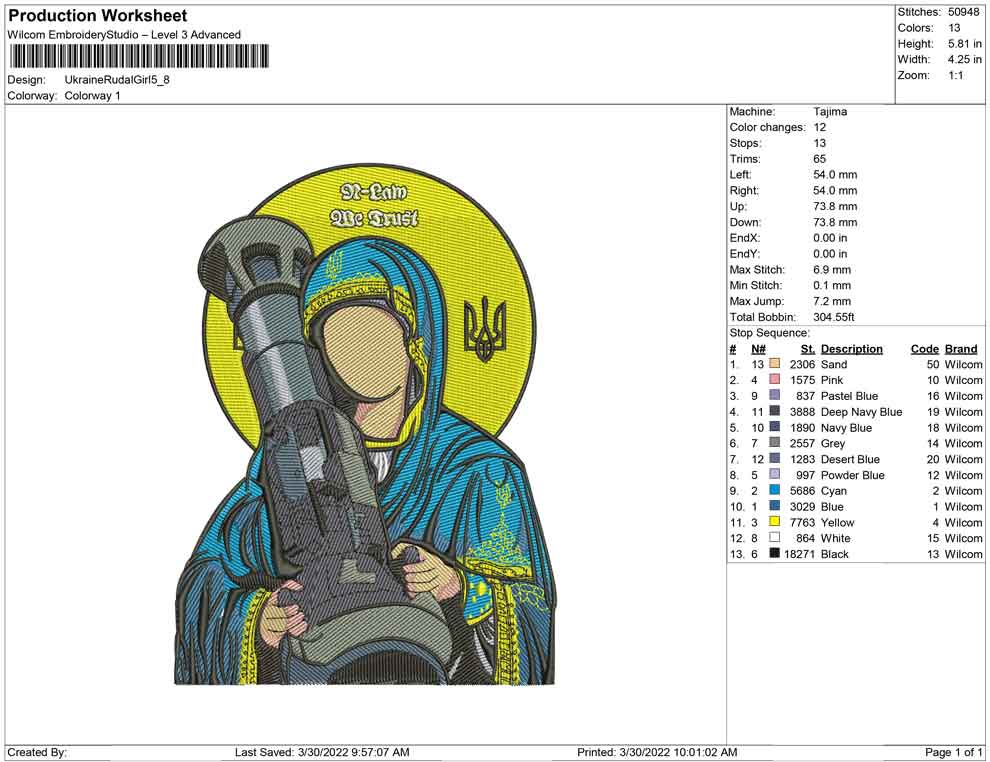Click the Grey color swatch
Image resolution: width=990 pixels, height=762 pixels.
(x=775, y=443)
